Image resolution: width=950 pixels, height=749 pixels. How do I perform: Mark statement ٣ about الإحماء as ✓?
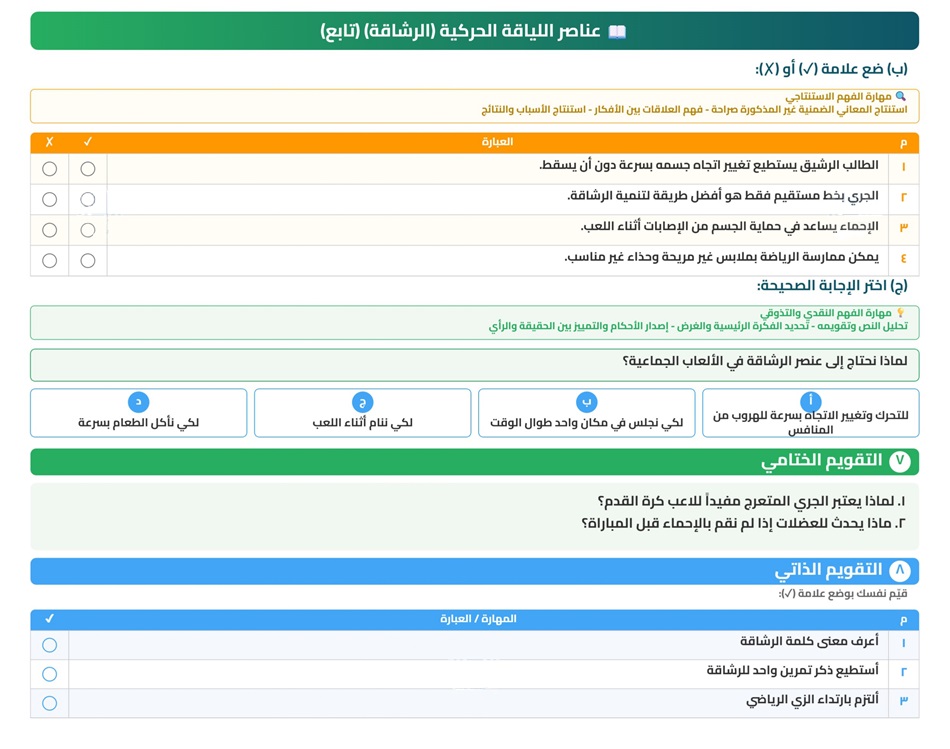click(x=88, y=230)
